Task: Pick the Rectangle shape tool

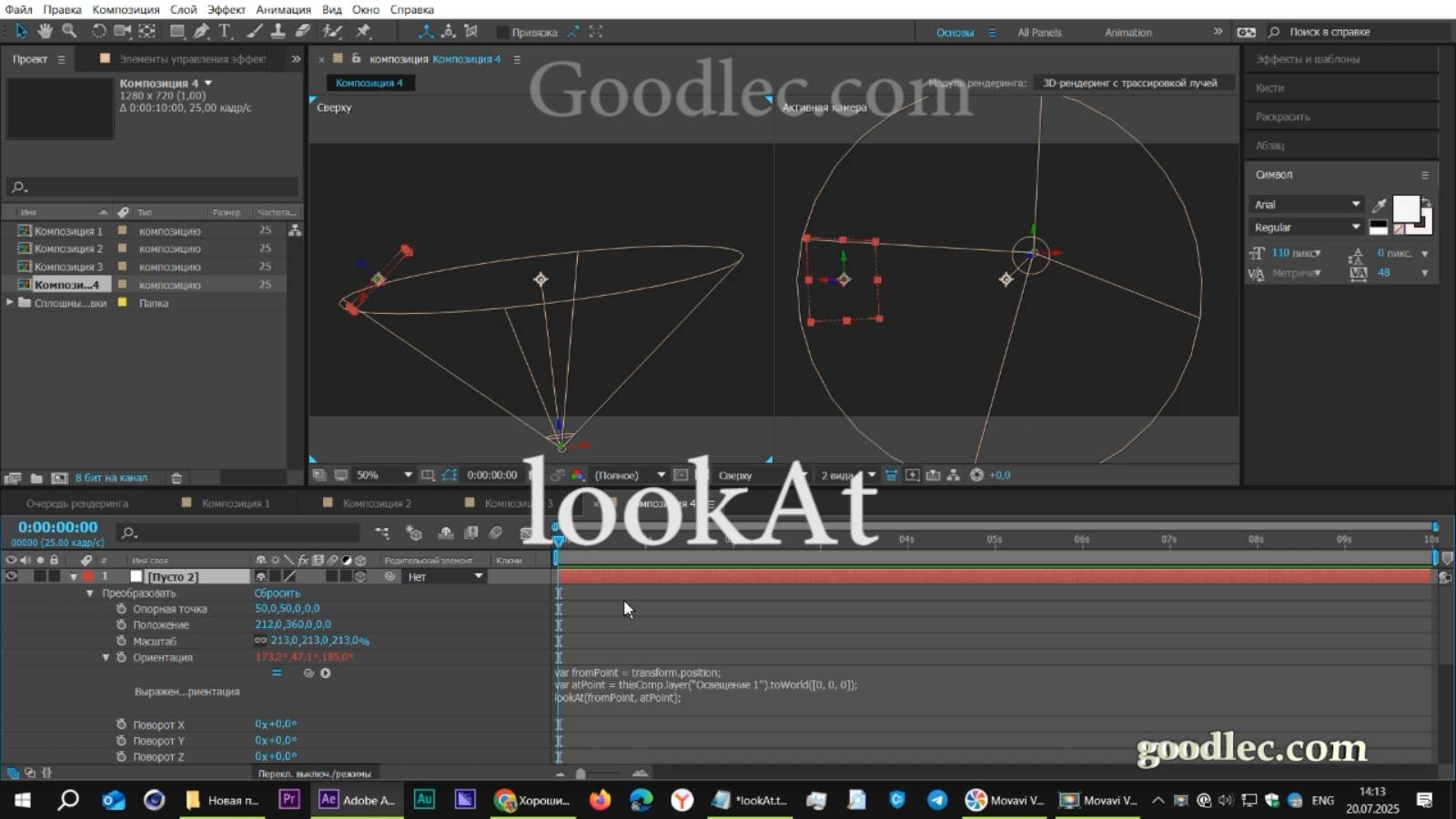Action: (177, 31)
